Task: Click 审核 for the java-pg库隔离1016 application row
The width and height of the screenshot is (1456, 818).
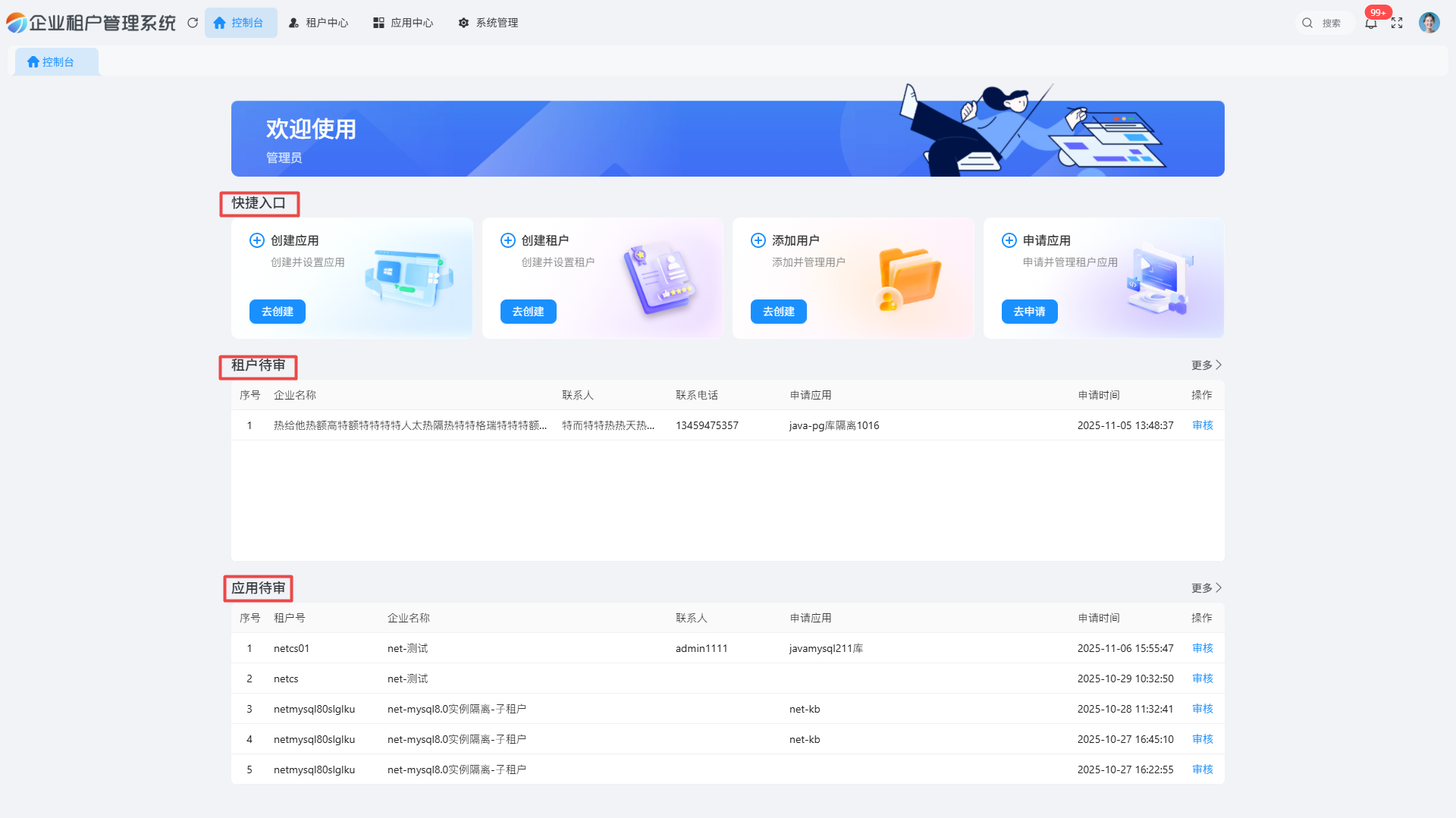Action: (x=1203, y=425)
